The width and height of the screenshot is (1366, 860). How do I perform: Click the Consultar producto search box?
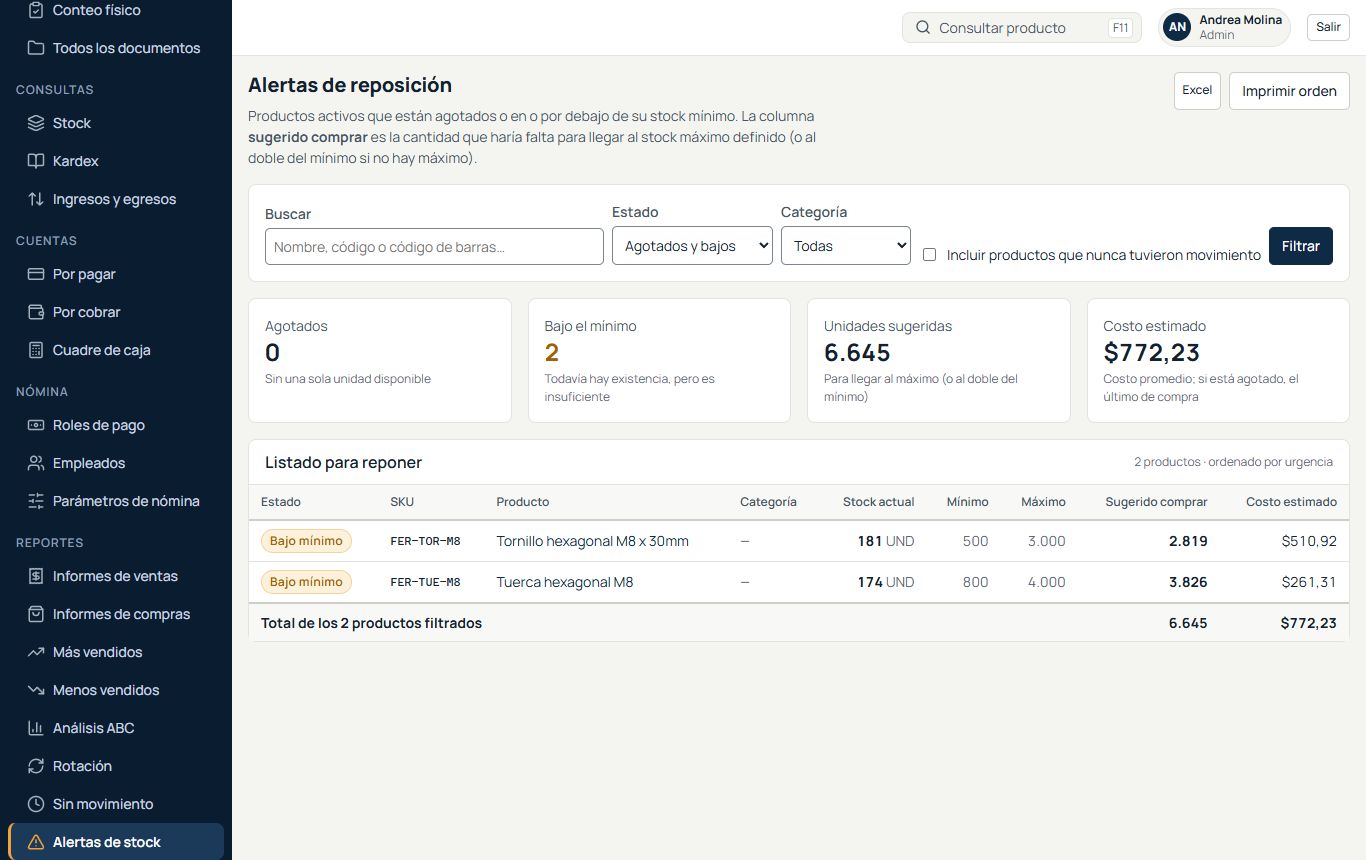[x=1022, y=28]
